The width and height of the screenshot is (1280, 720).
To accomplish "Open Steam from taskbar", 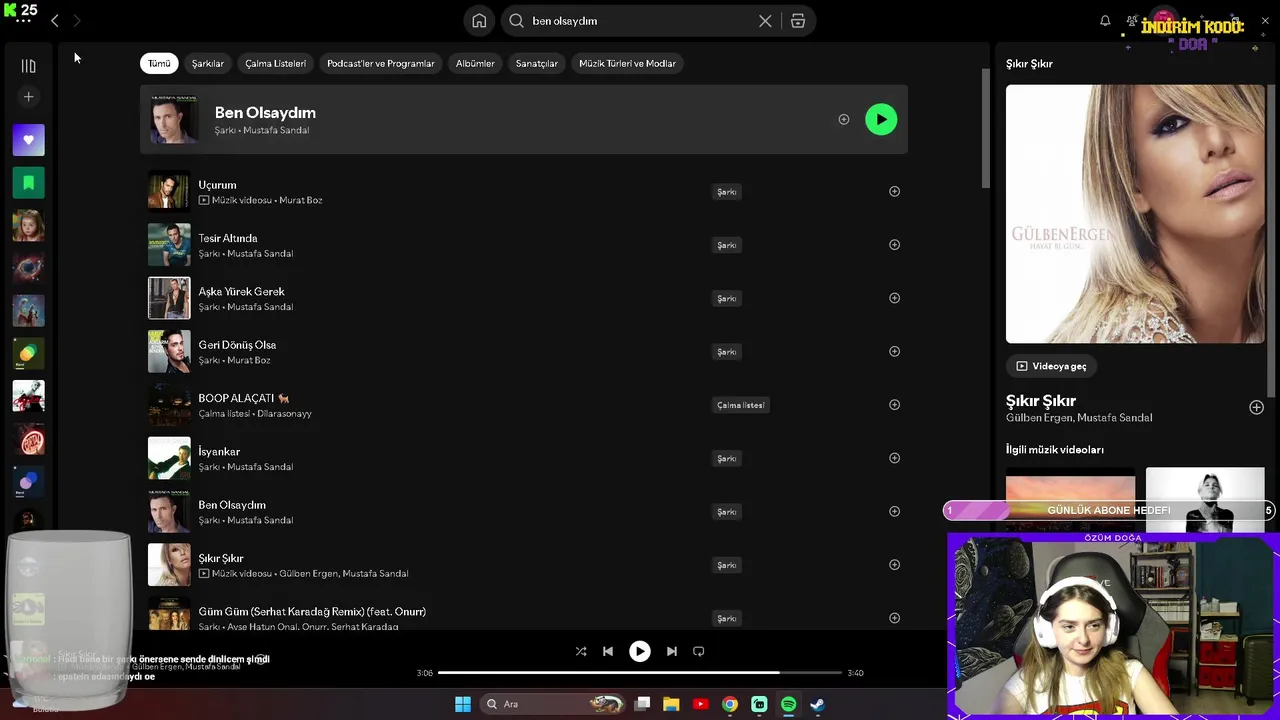I will click(817, 704).
